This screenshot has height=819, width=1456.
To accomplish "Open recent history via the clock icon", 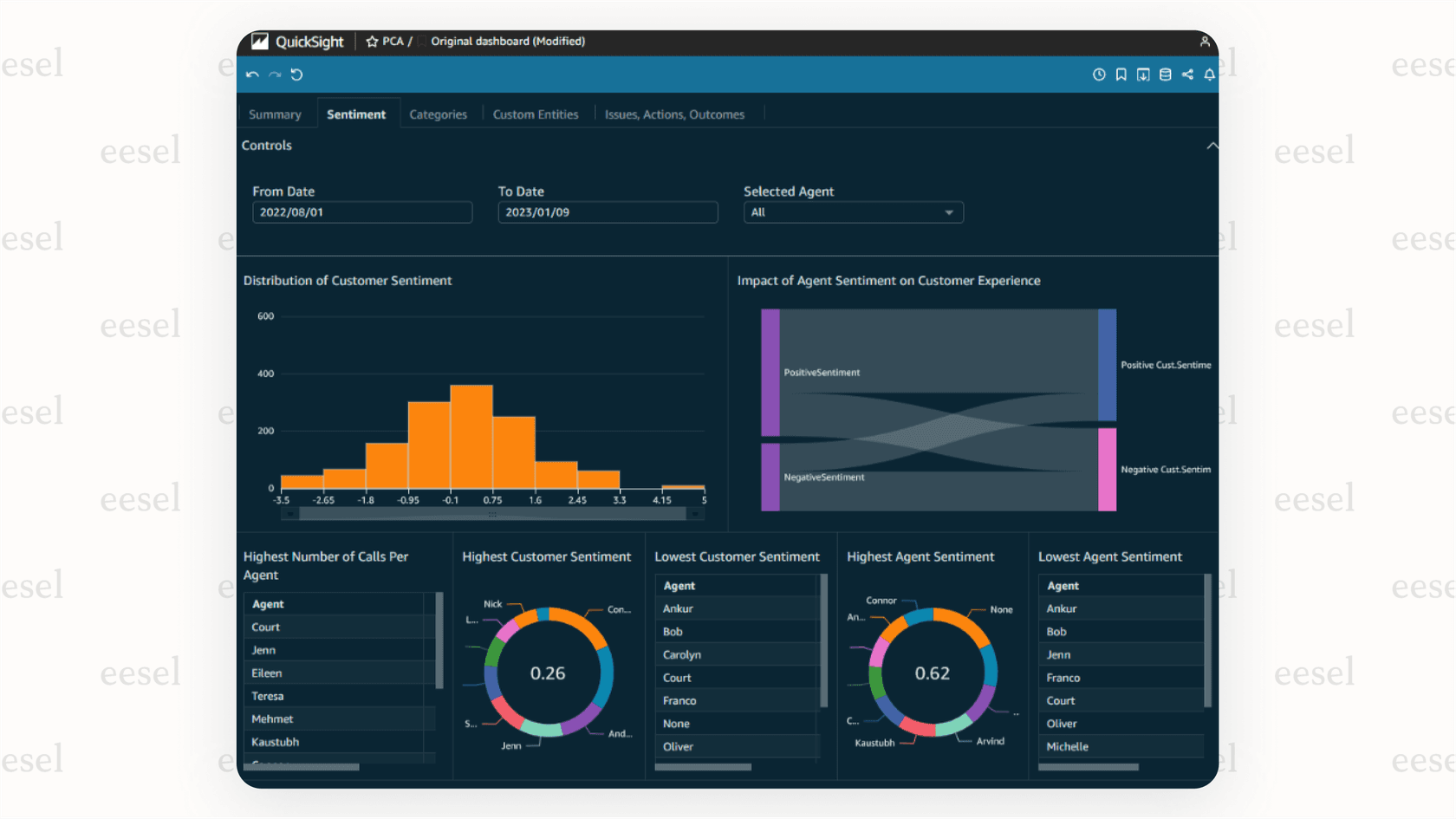I will click(1099, 75).
